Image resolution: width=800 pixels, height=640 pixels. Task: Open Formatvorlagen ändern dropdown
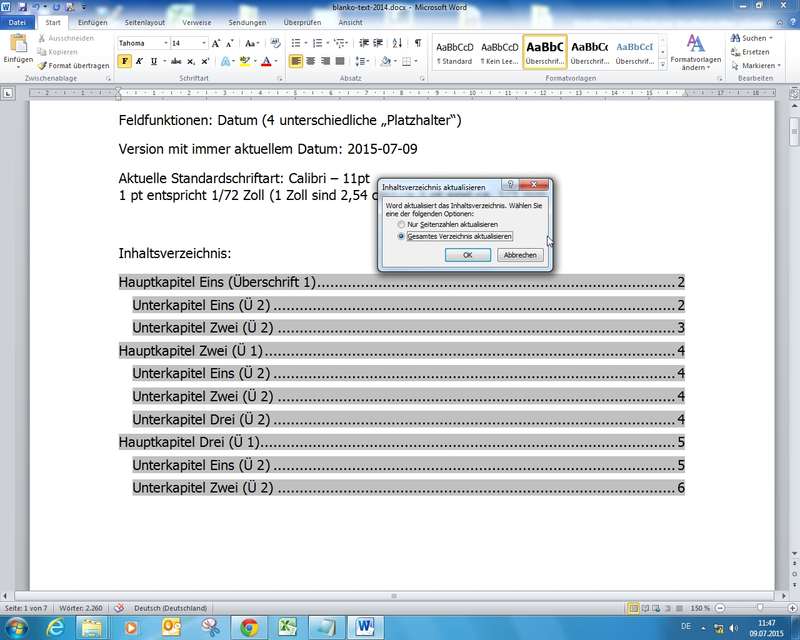pyautogui.click(x=695, y=53)
